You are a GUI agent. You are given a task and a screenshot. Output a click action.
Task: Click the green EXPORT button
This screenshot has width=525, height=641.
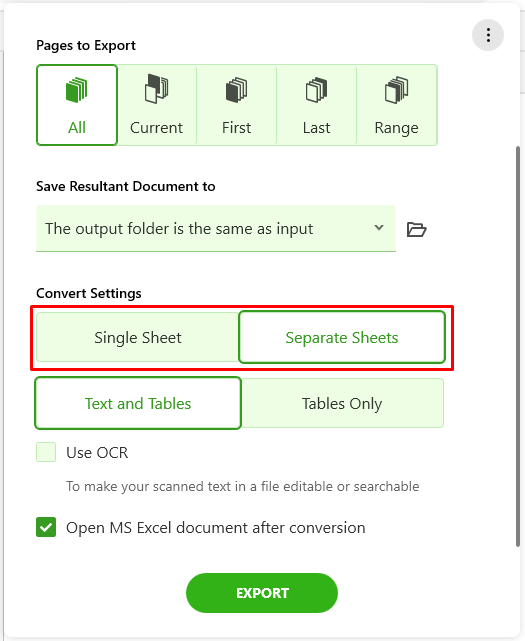262,593
